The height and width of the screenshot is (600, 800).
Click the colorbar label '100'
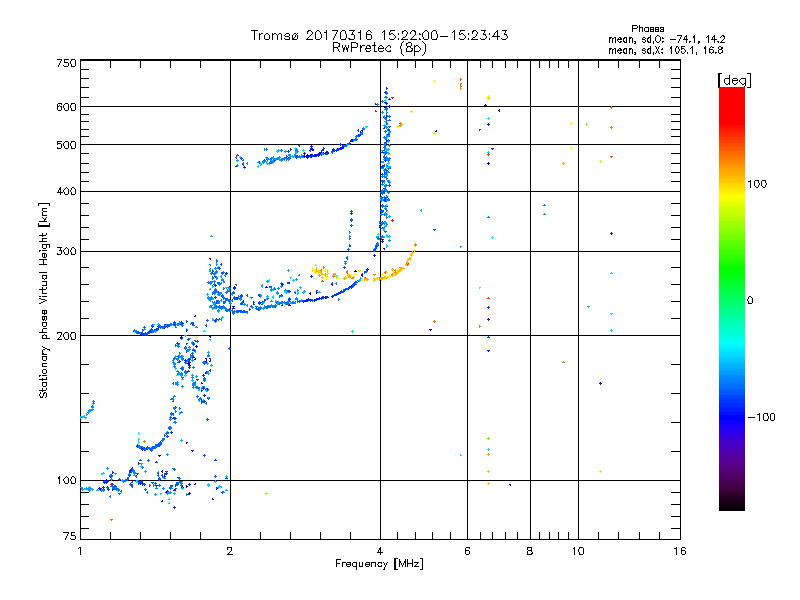pyautogui.click(x=757, y=184)
